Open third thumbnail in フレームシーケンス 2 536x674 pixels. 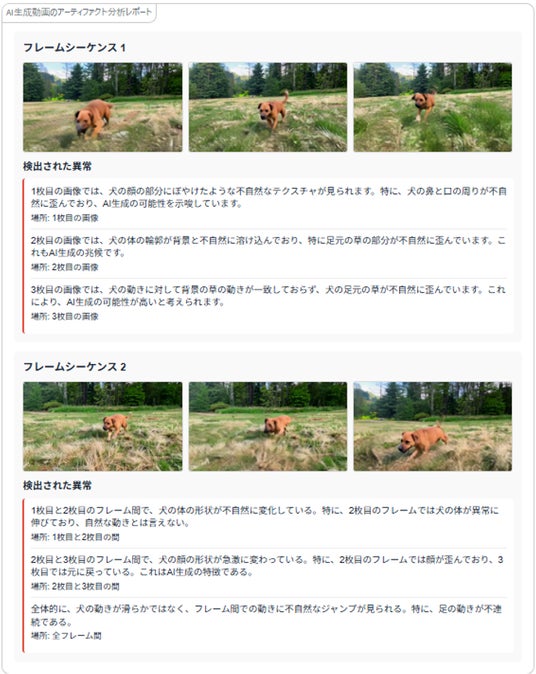pos(433,426)
